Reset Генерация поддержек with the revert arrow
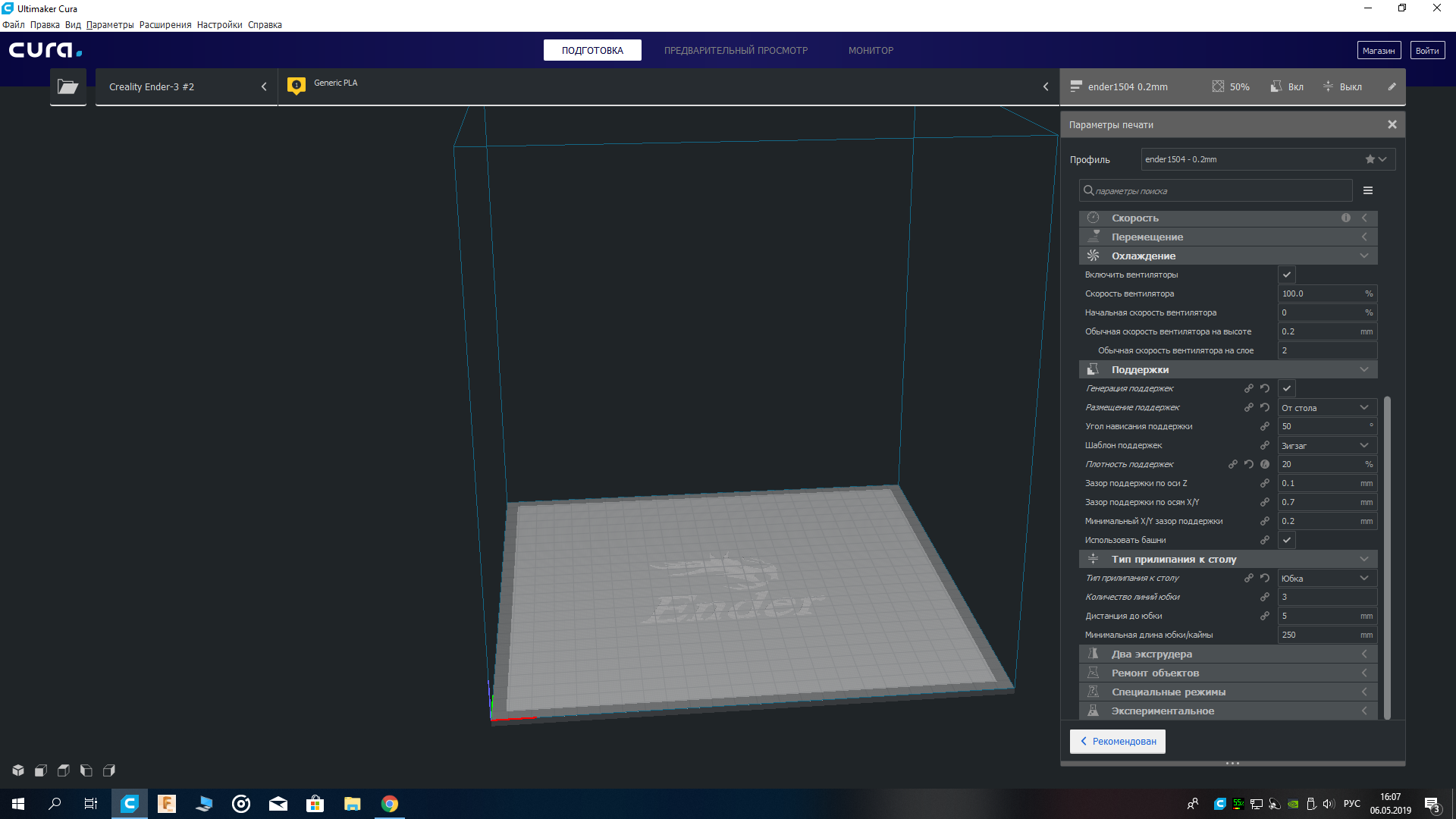 click(1265, 388)
